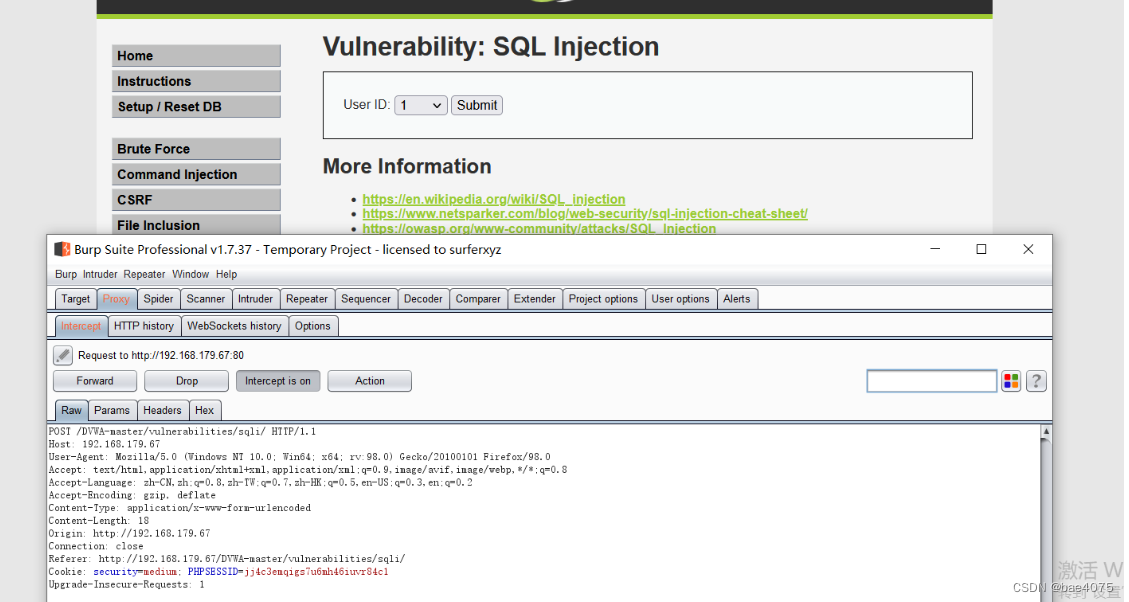Image resolution: width=1129 pixels, height=602 pixels.
Task: Switch to the Extender tab
Action: pyautogui.click(x=535, y=299)
